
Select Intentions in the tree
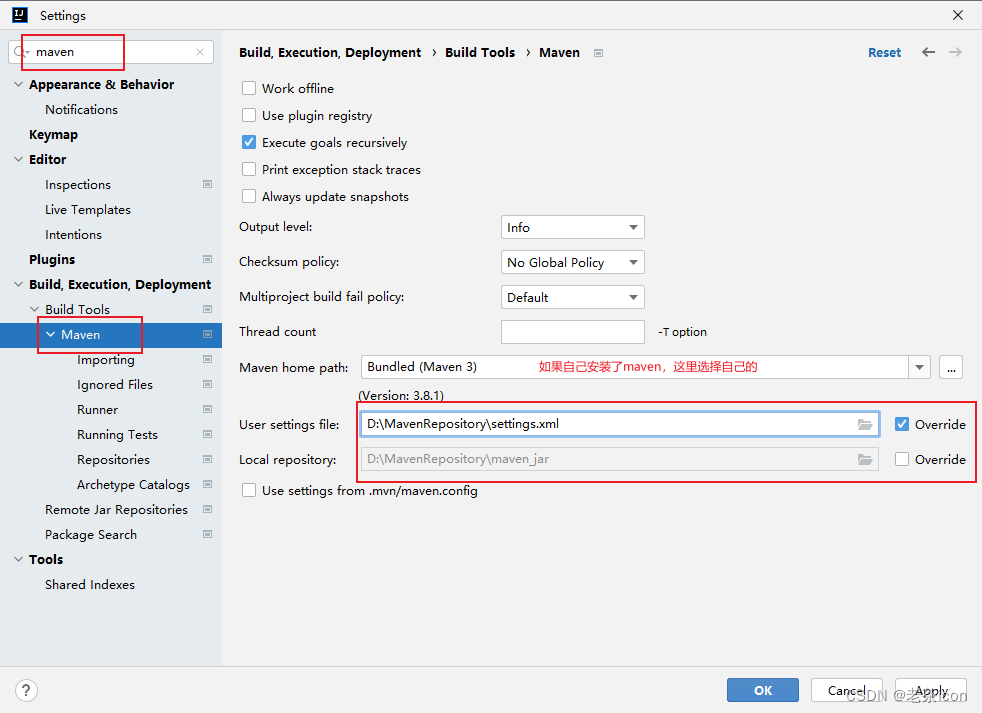coord(73,235)
